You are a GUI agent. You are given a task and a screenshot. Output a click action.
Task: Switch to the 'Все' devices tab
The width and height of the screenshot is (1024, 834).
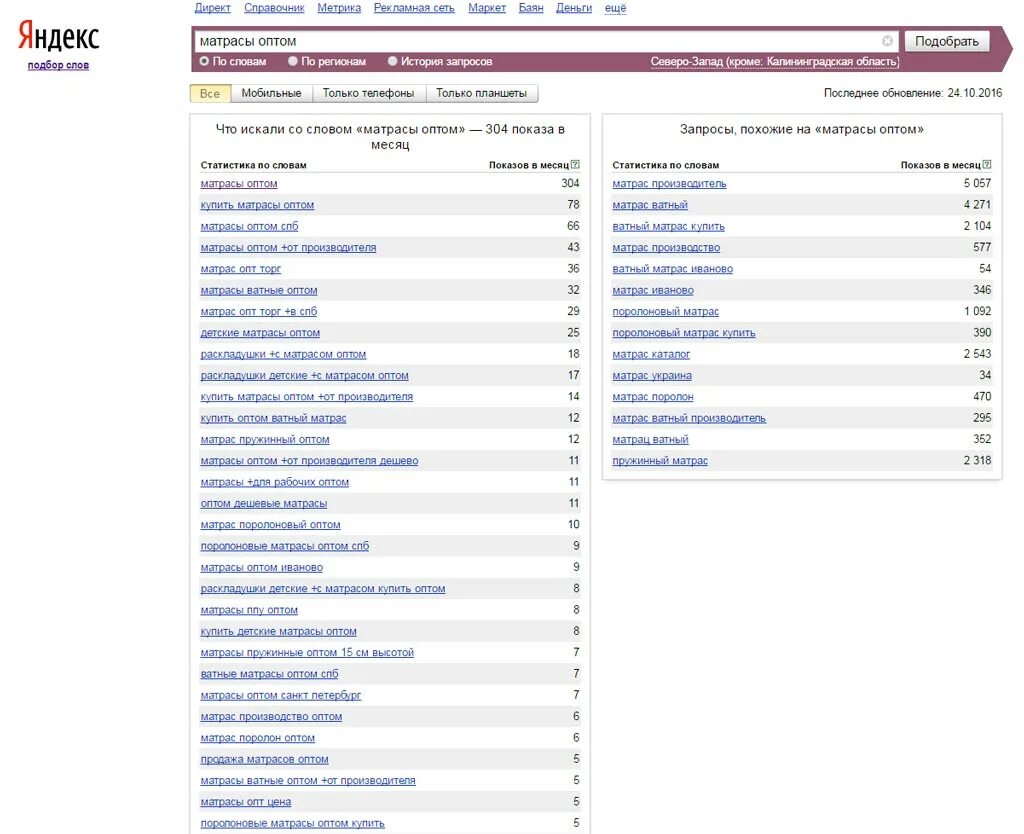[210, 93]
